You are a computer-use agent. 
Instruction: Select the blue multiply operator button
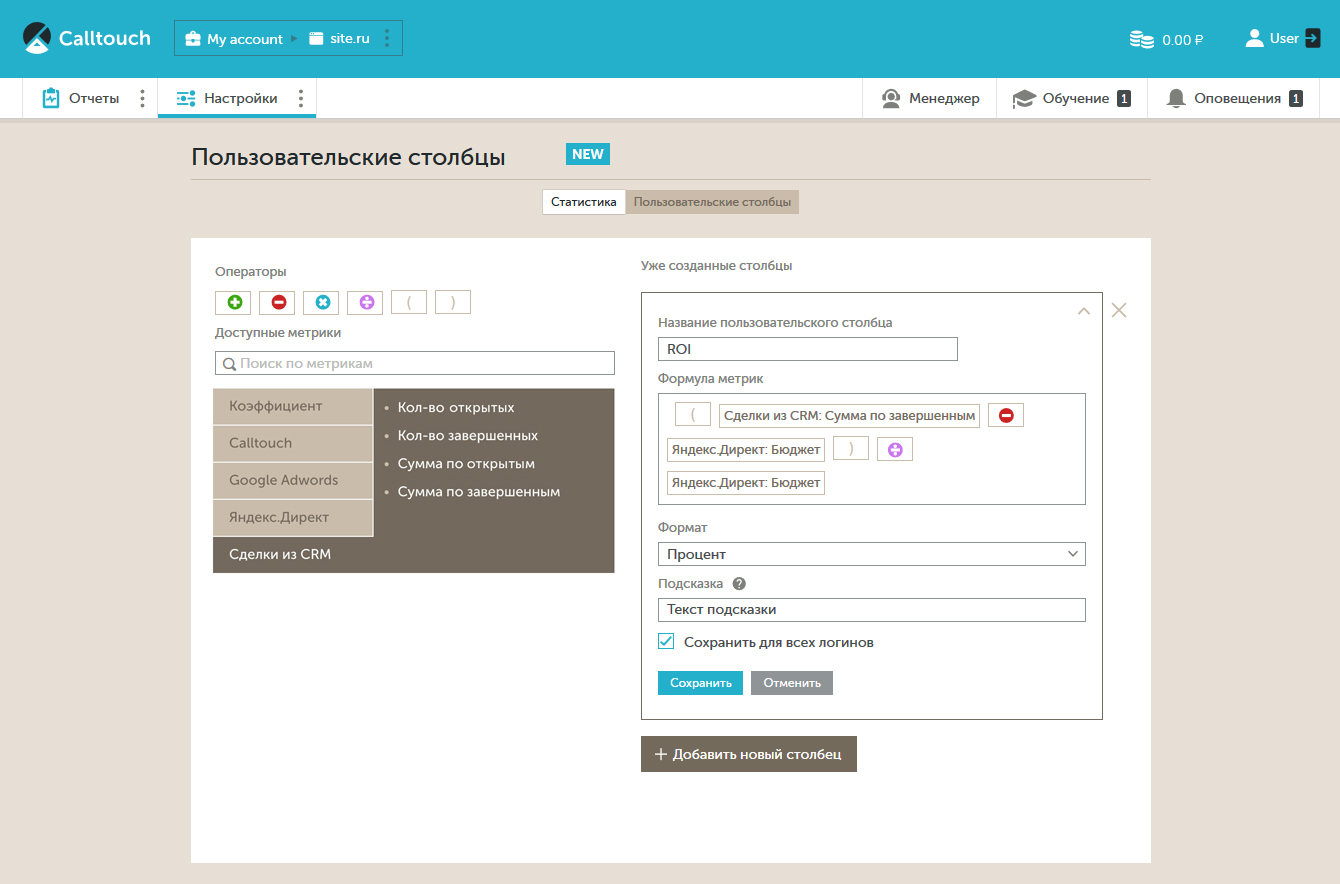(x=321, y=302)
